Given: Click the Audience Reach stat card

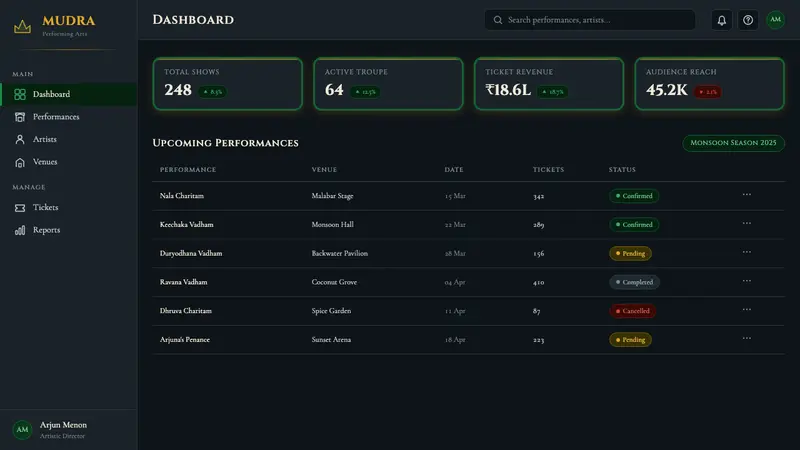Looking at the screenshot, I should pos(709,84).
